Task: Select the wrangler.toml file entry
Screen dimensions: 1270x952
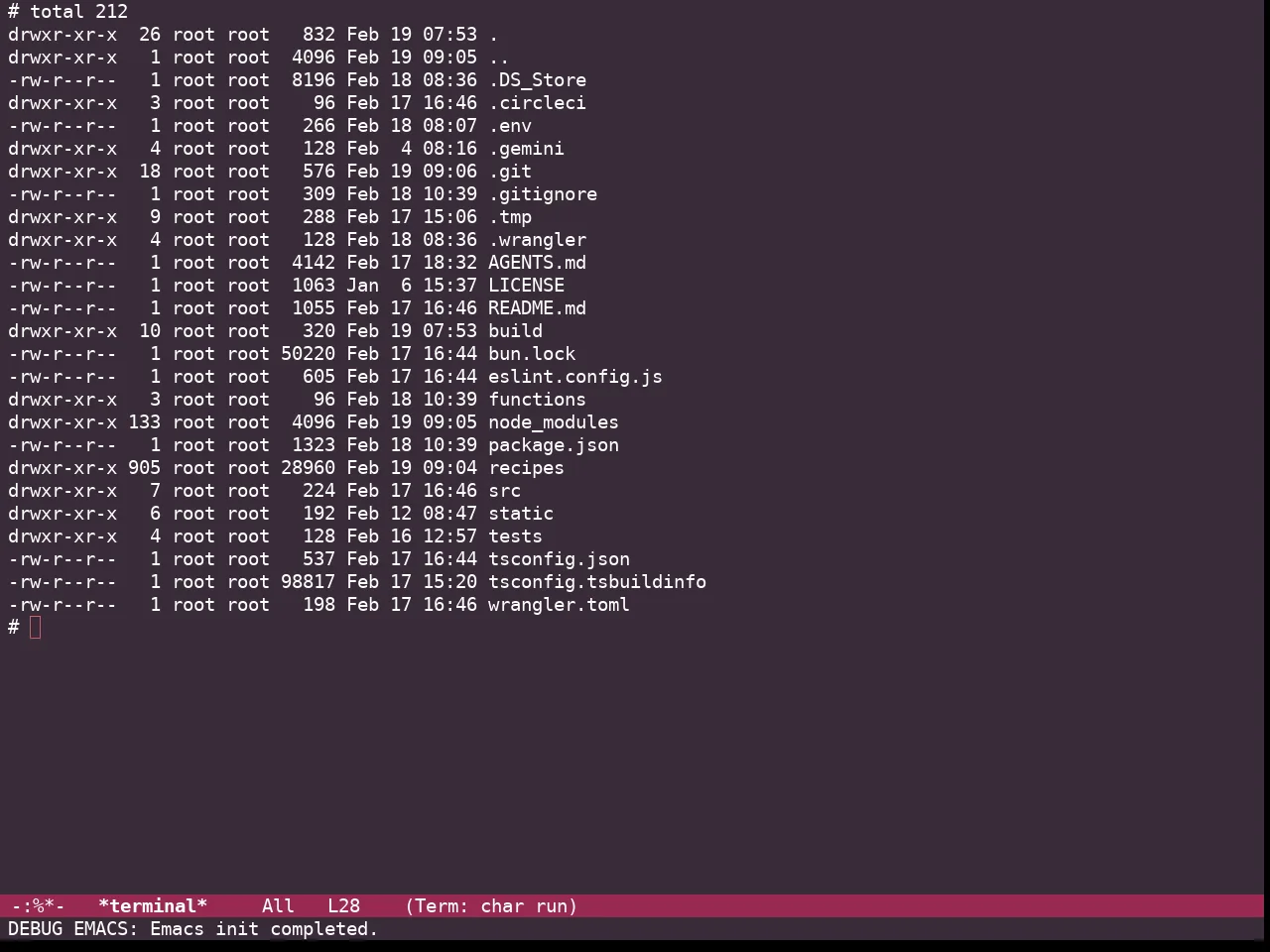Action: 559,605
